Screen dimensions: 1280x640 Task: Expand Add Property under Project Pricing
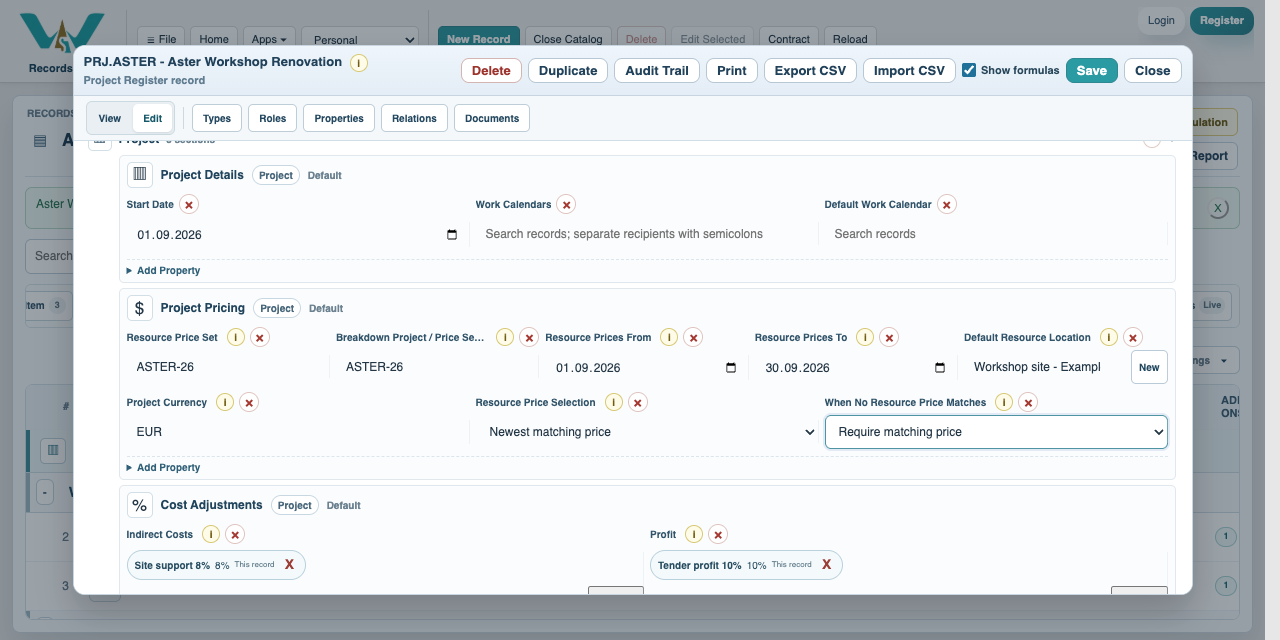point(163,467)
